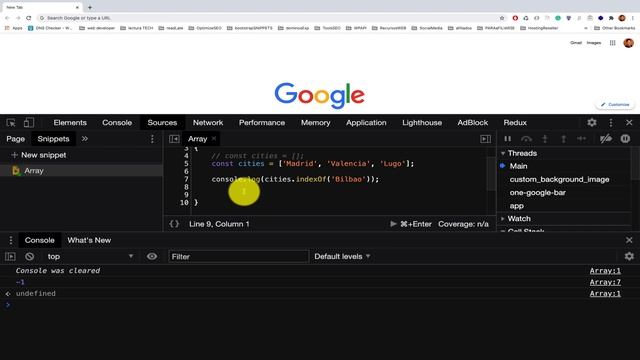This screenshot has width=640, height=360.
Task: Select the one-google-bar thread
Action: tap(538, 193)
